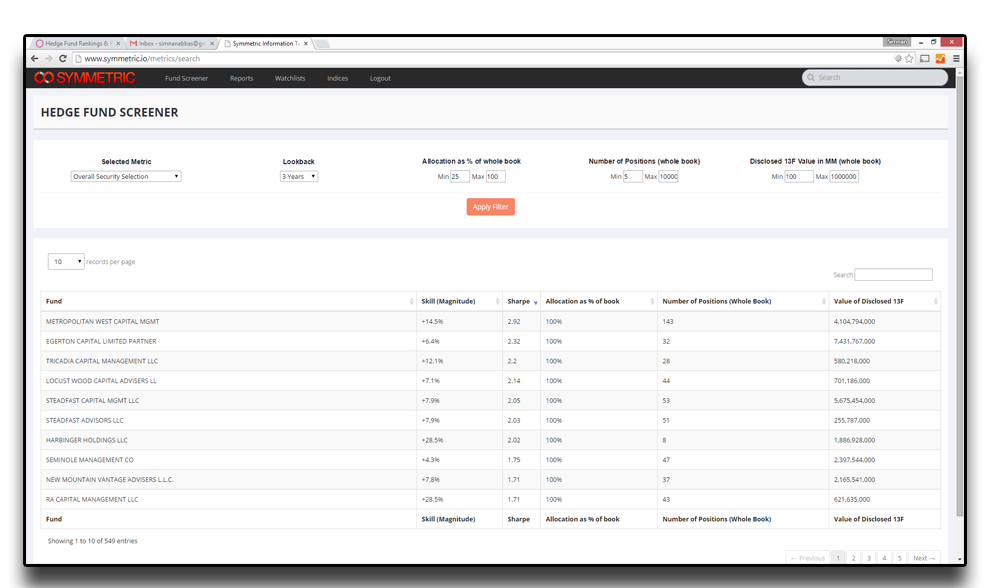Click the Skill value +14.5%
The image size is (984, 588).
click(432, 321)
